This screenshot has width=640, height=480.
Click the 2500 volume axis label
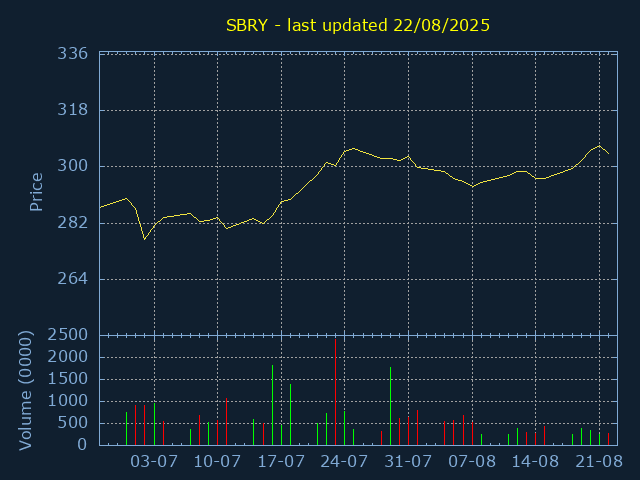(x=68, y=335)
